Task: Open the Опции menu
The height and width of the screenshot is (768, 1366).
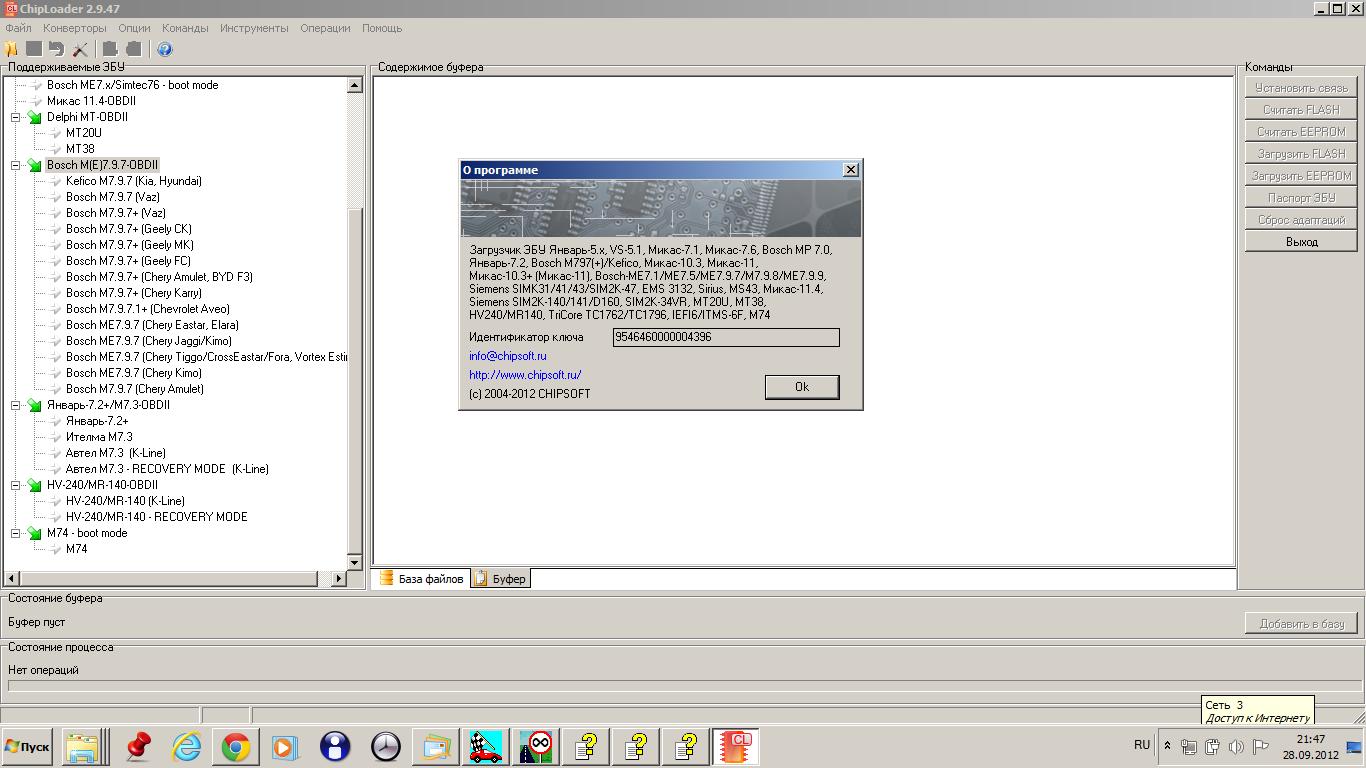Action: [134, 28]
